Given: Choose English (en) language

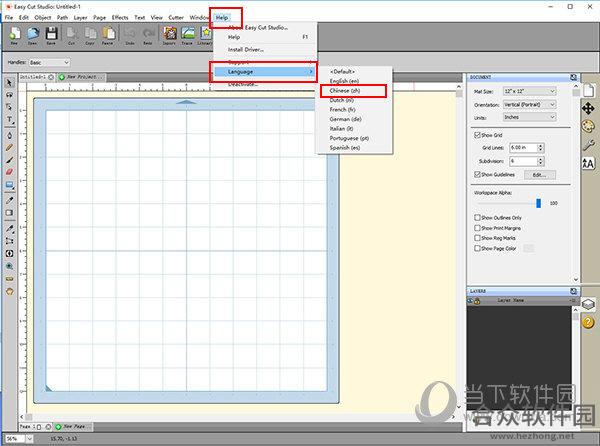Looking at the screenshot, I should click(x=344, y=81).
